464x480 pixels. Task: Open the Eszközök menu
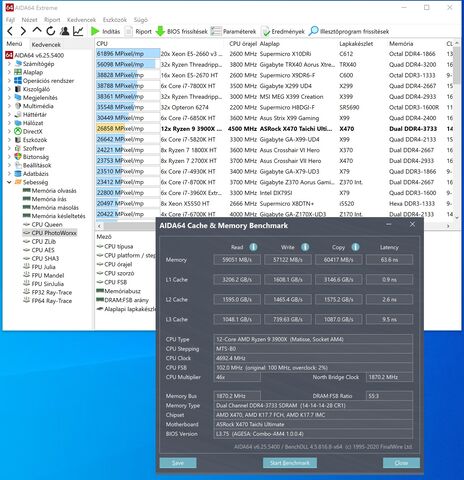click(x=115, y=20)
